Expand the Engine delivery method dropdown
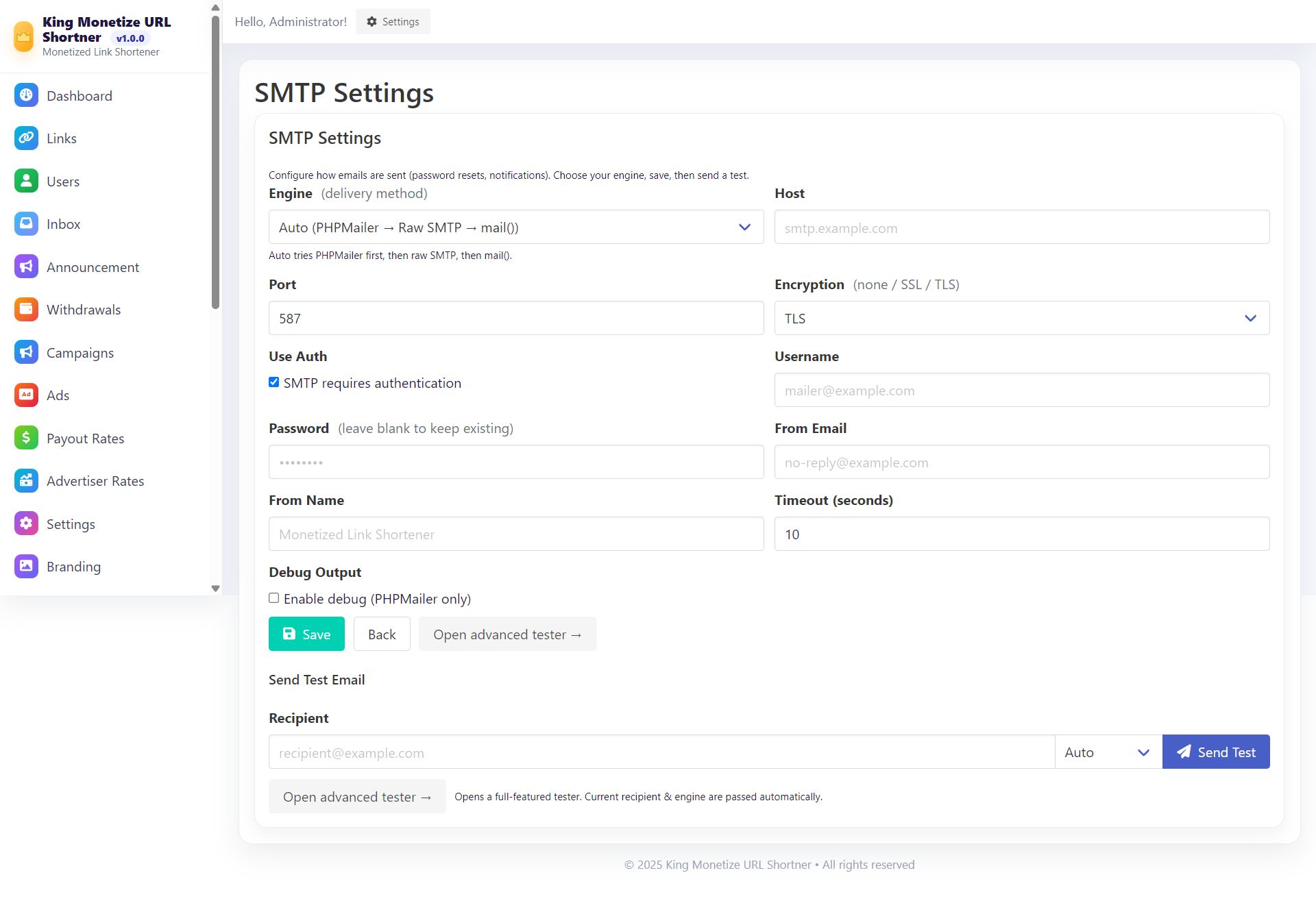 (515, 227)
